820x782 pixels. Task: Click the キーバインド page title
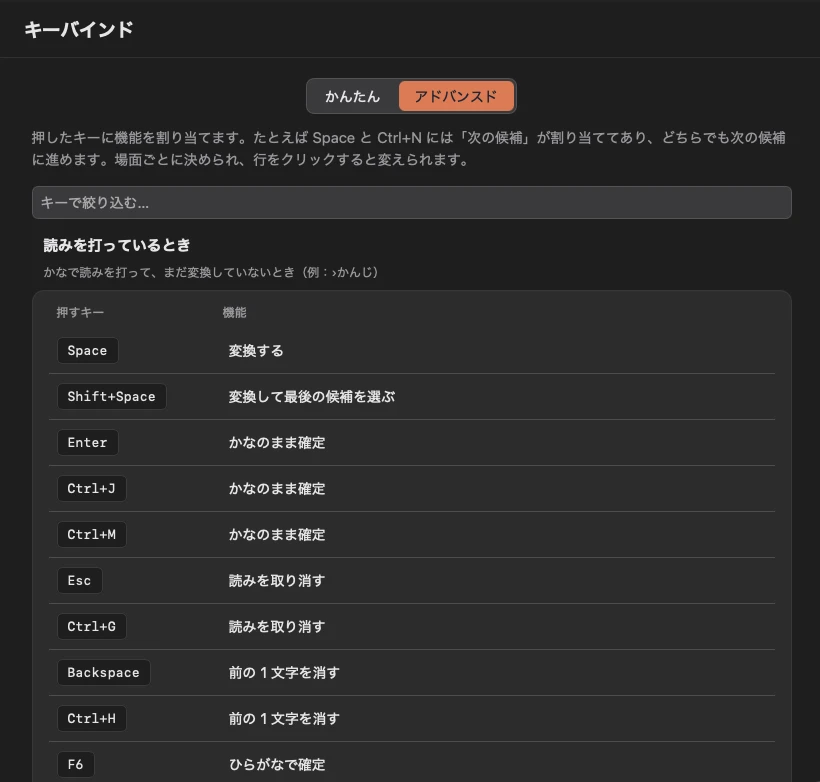79,29
